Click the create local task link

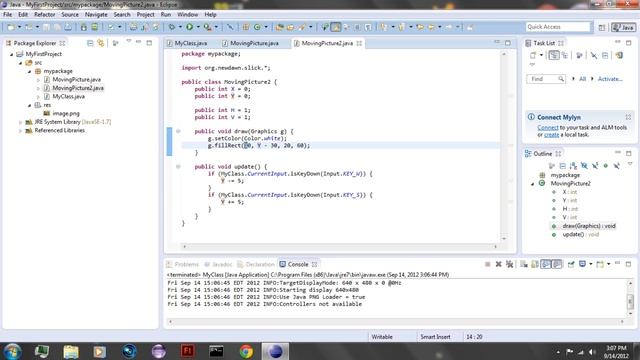[x=551, y=134]
